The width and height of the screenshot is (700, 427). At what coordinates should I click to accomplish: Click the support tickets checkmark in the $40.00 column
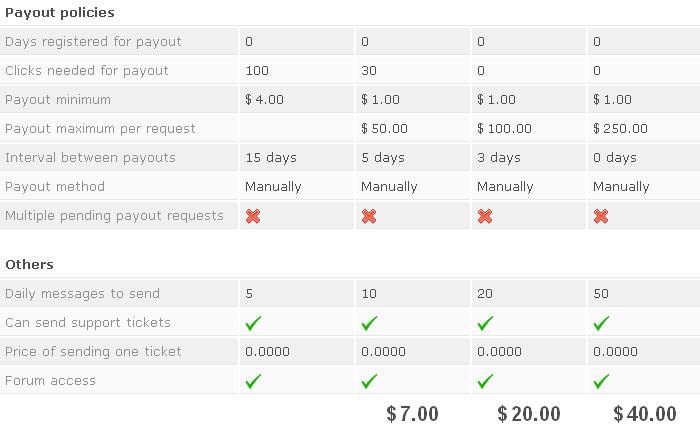click(x=602, y=323)
